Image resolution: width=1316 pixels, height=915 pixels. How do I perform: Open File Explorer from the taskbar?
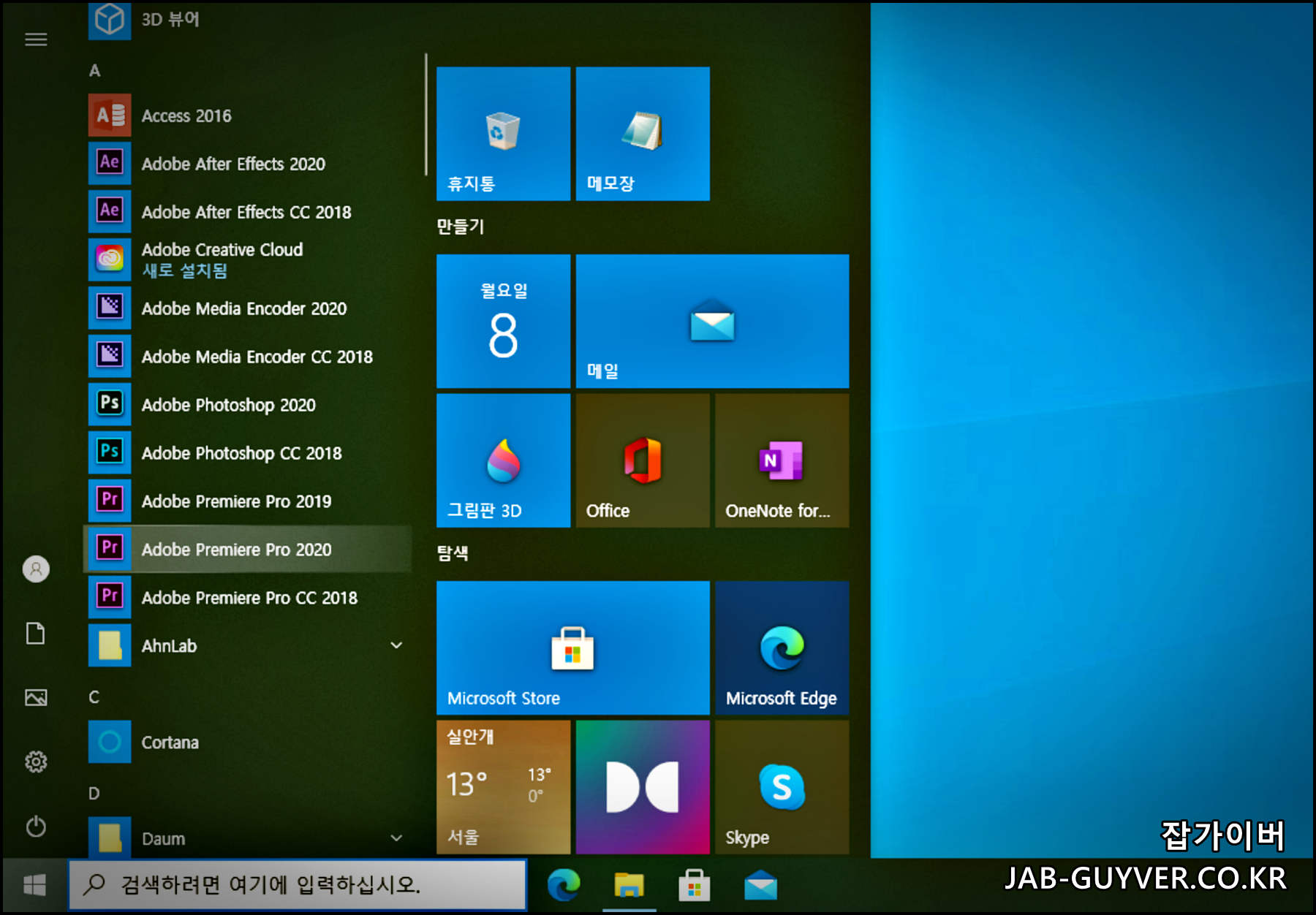click(x=629, y=885)
